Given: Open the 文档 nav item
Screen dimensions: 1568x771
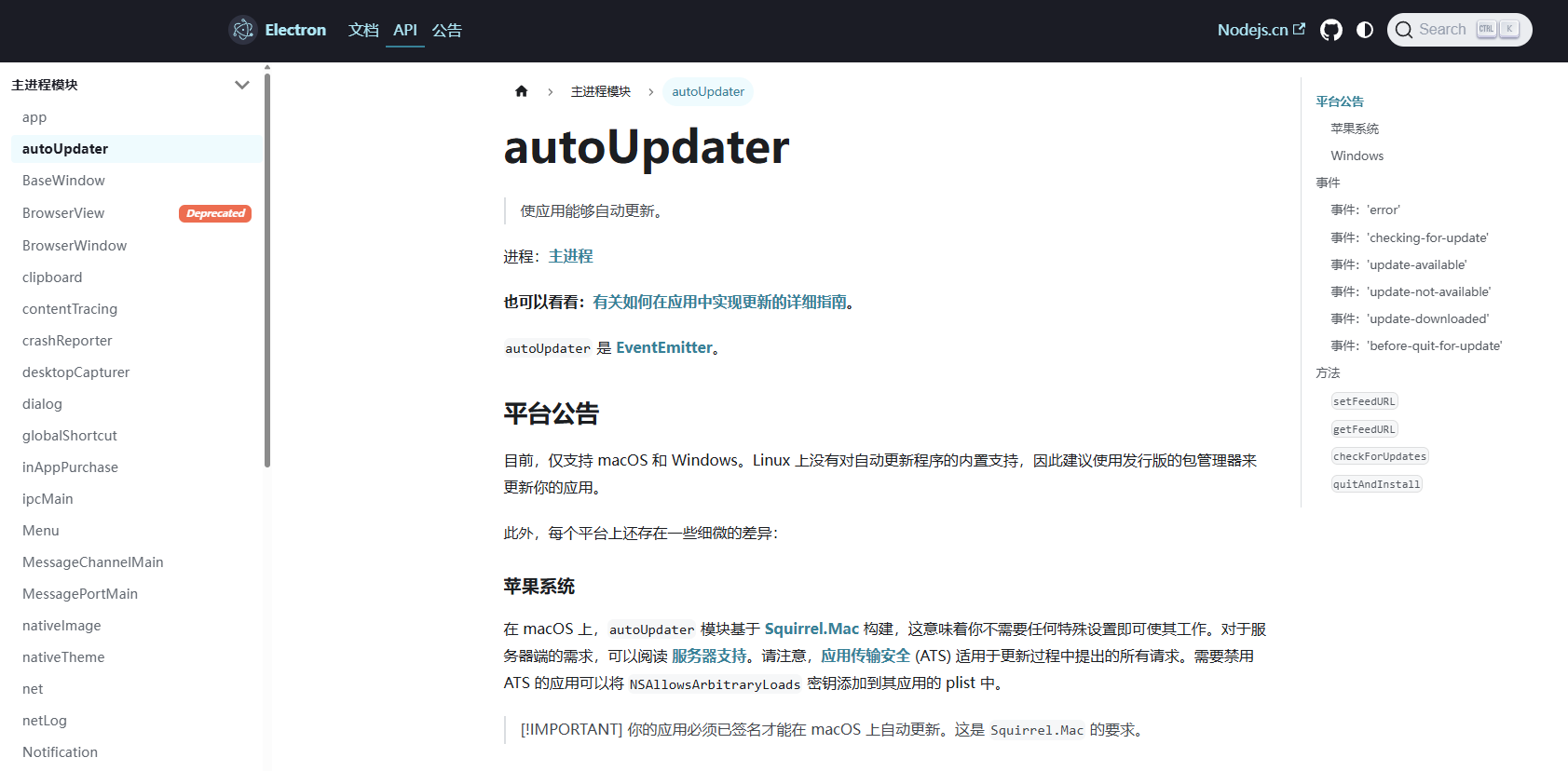Looking at the screenshot, I should click(363, 30).
